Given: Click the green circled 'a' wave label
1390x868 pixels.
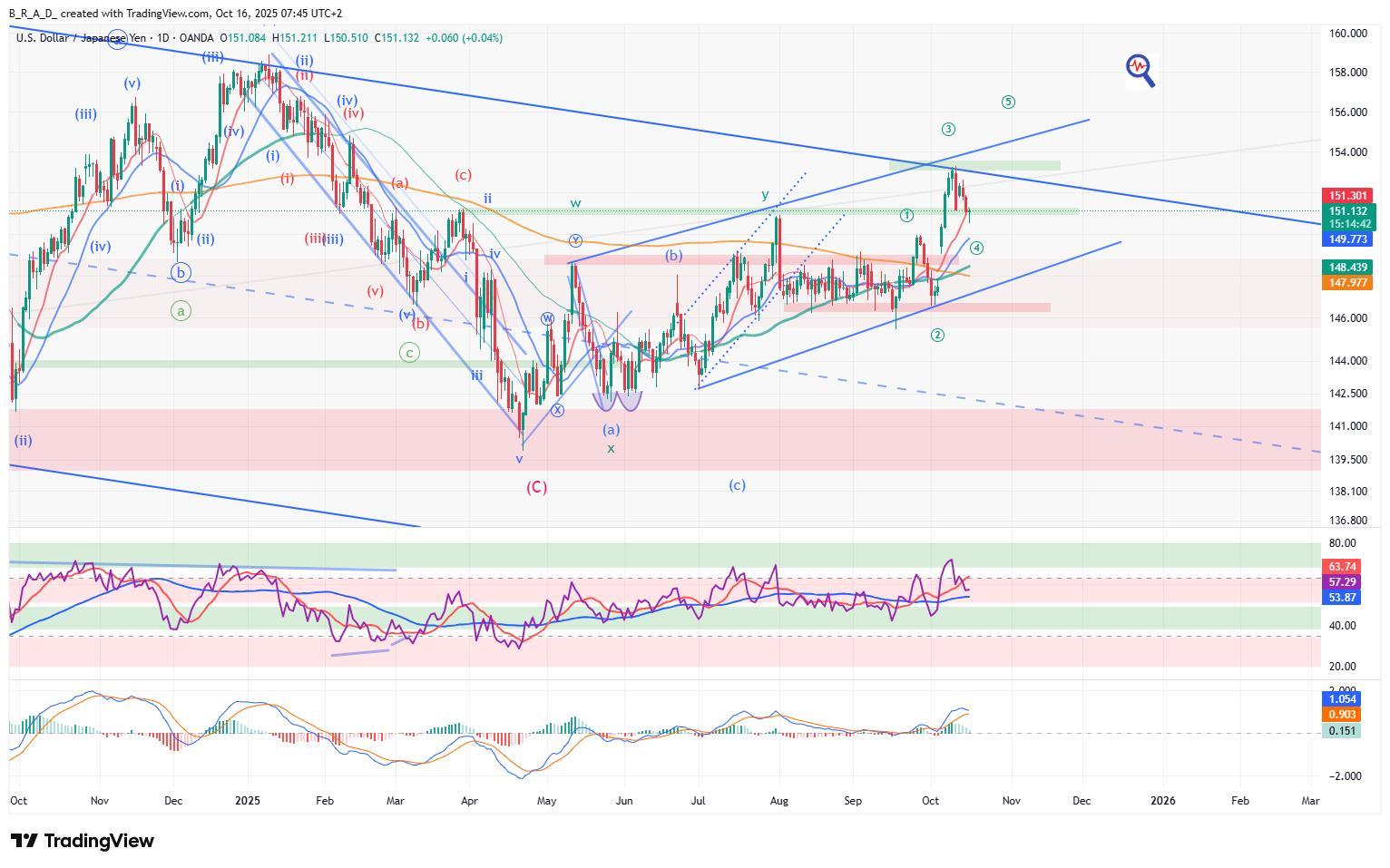Looking at the screenshot, I should coord(181,311).
